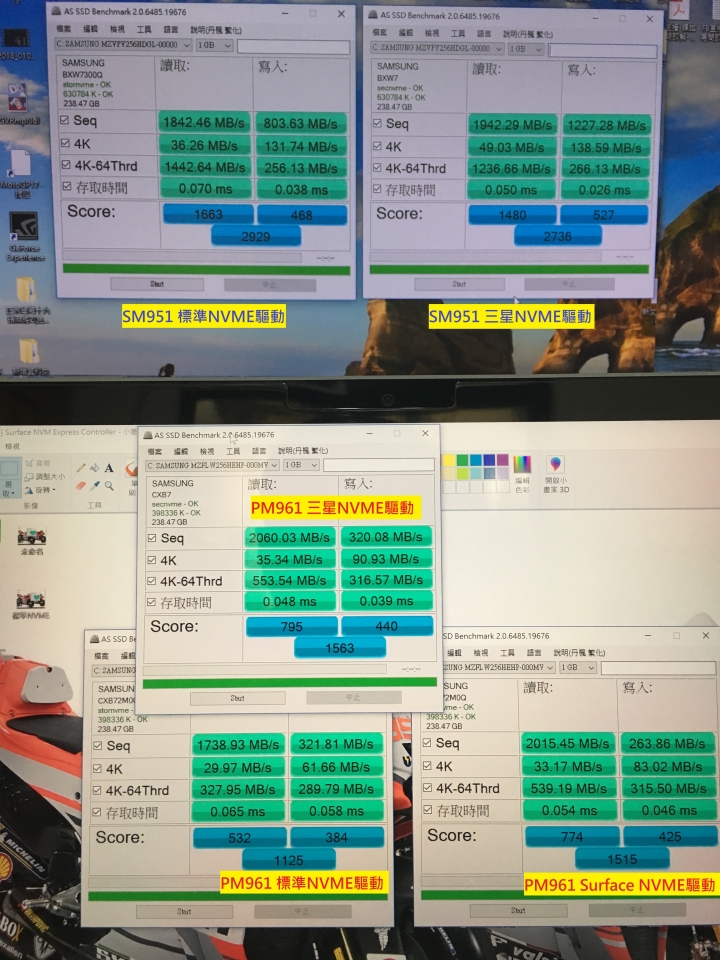Image resolution: width=720 pixels, height=960 pixels.
Task: Uncheck Seq in the BXW7300Q stornvme window
Action: click(64, 120)
